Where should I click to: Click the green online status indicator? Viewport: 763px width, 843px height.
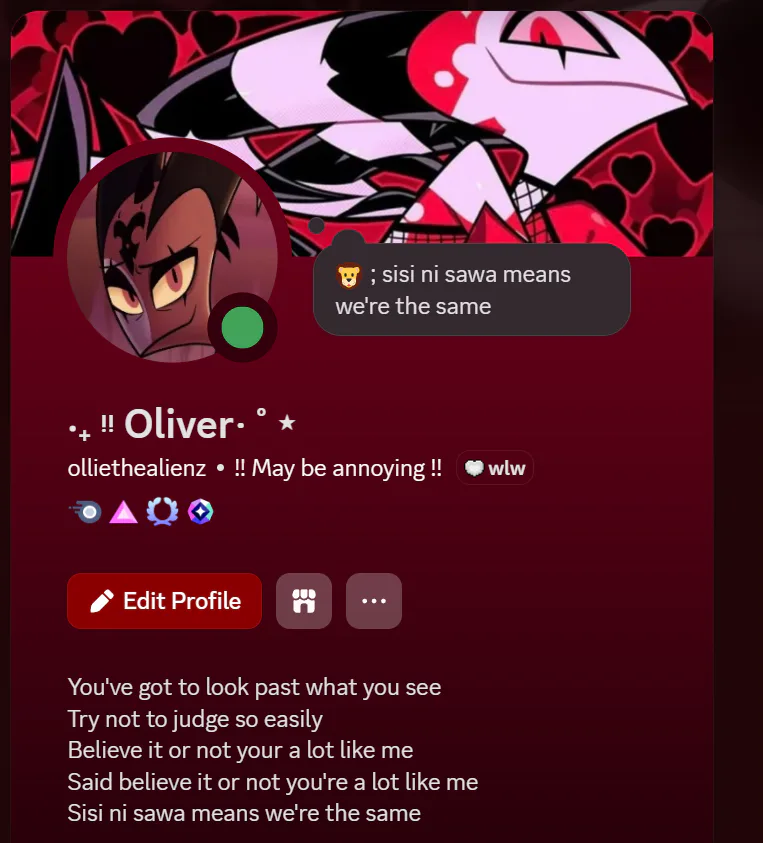coord(243,327)
